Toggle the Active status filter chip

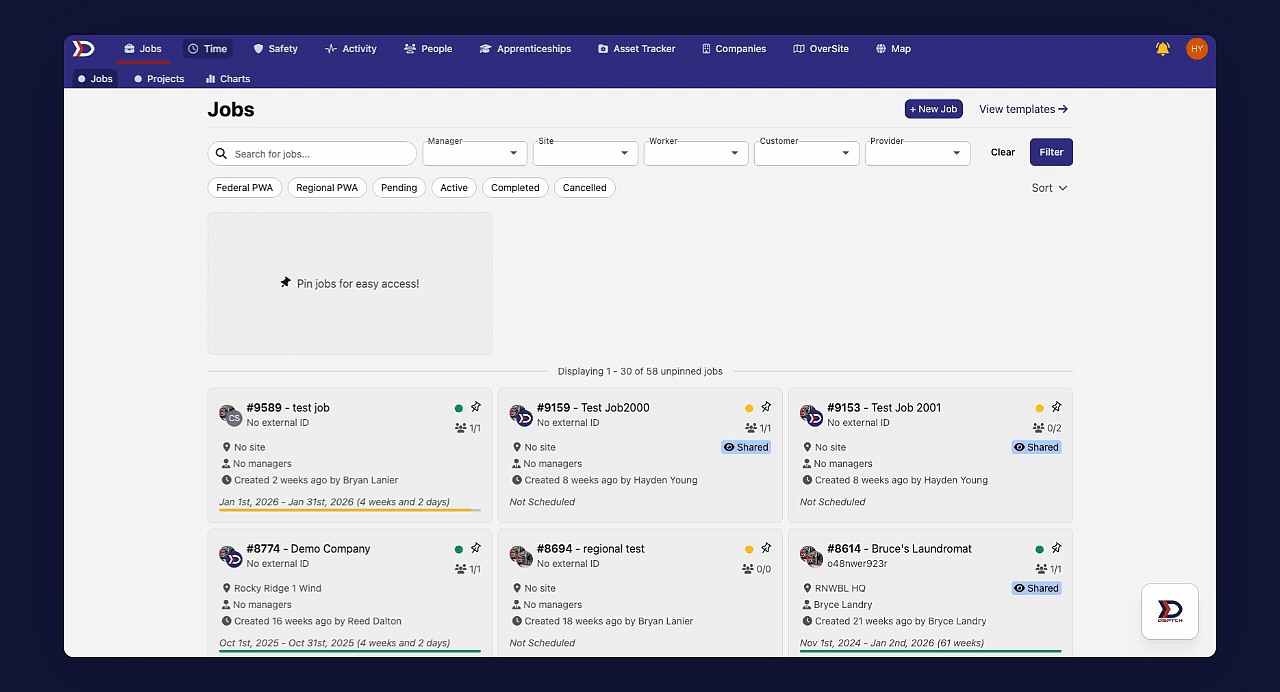[454, 188]
